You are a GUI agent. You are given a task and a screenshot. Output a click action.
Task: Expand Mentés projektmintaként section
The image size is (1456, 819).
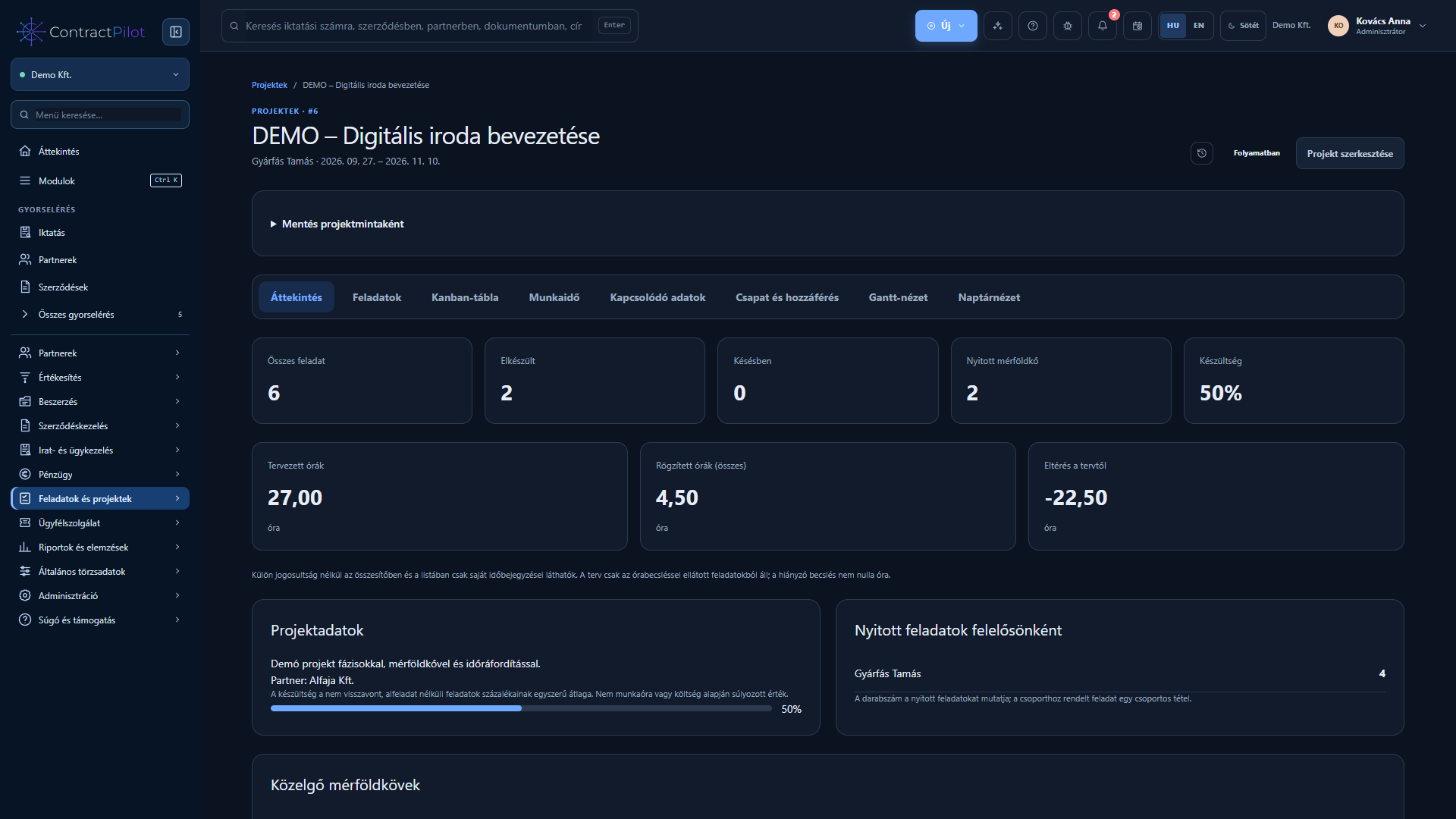(337, 224)
